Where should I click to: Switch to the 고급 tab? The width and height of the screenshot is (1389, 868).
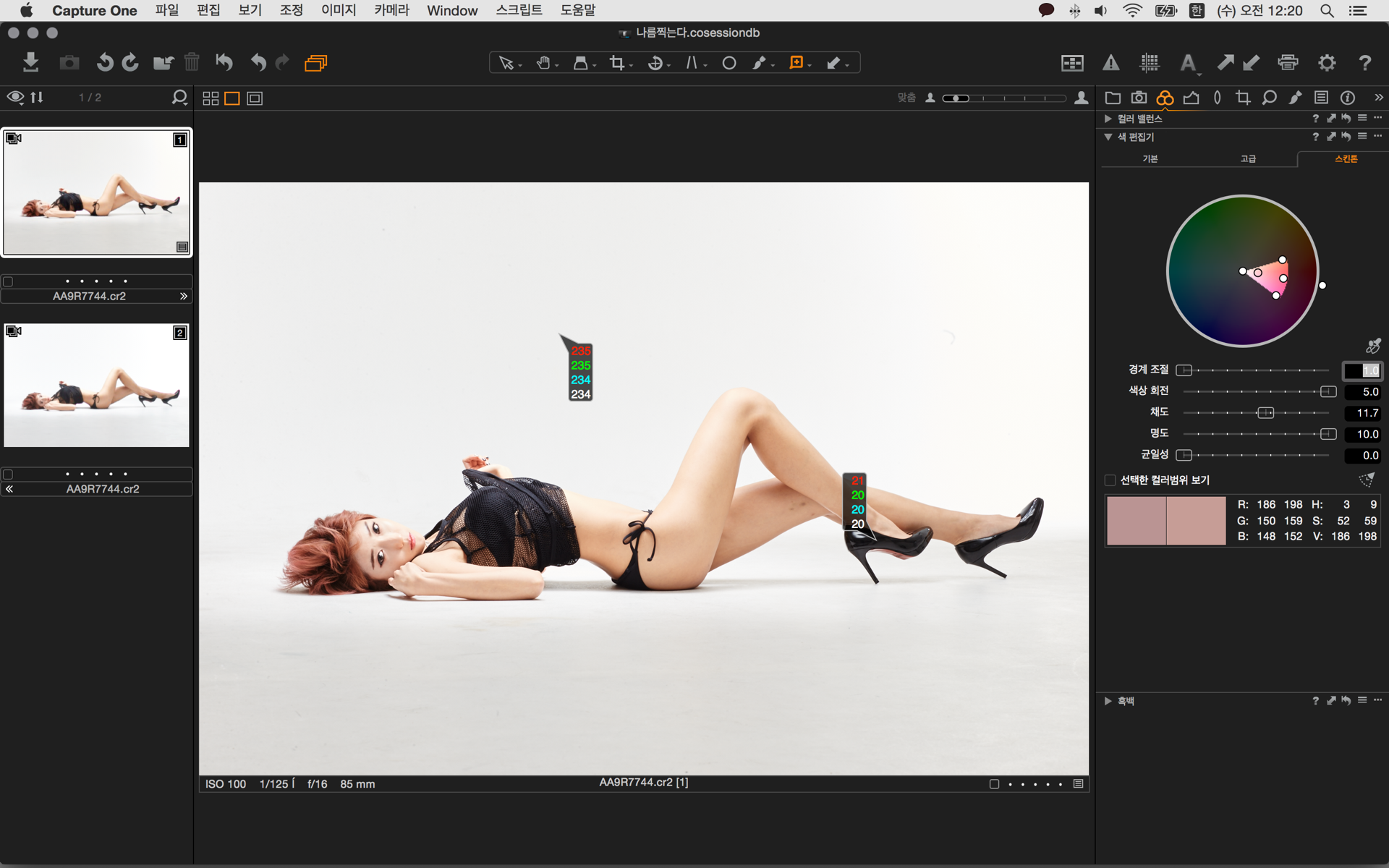(1248, 158)
